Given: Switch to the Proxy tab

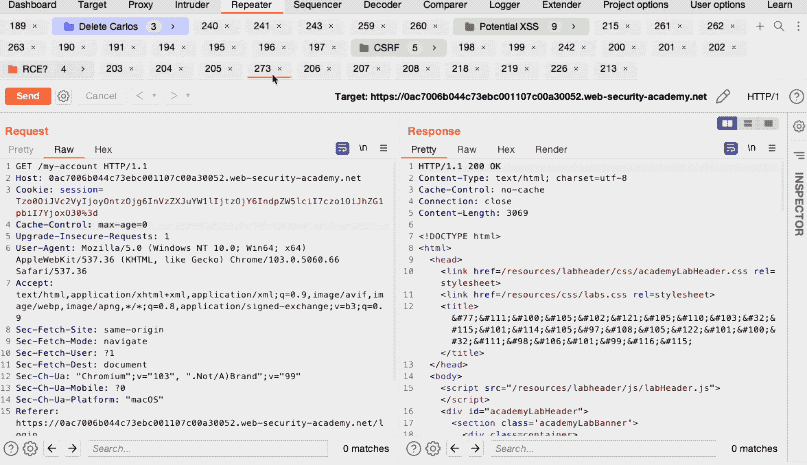Looking at the screenshot, I should [141, 5].
